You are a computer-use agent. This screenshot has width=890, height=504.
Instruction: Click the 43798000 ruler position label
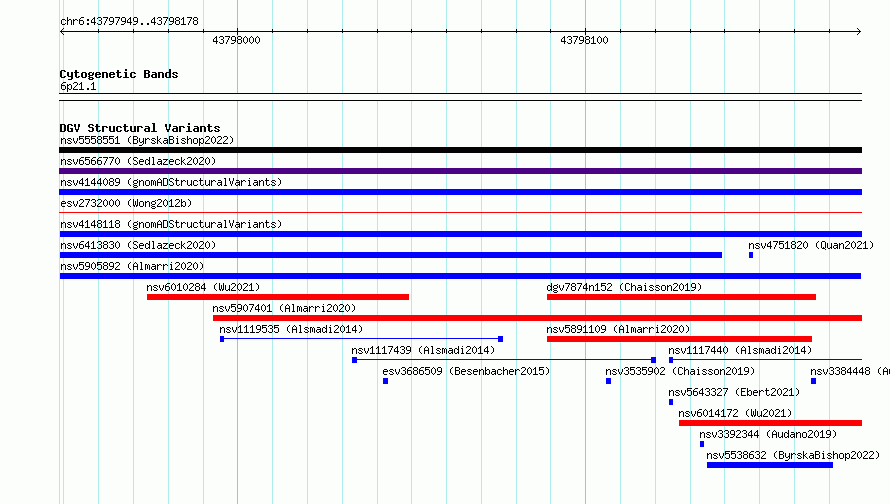[x=236, y=40]
